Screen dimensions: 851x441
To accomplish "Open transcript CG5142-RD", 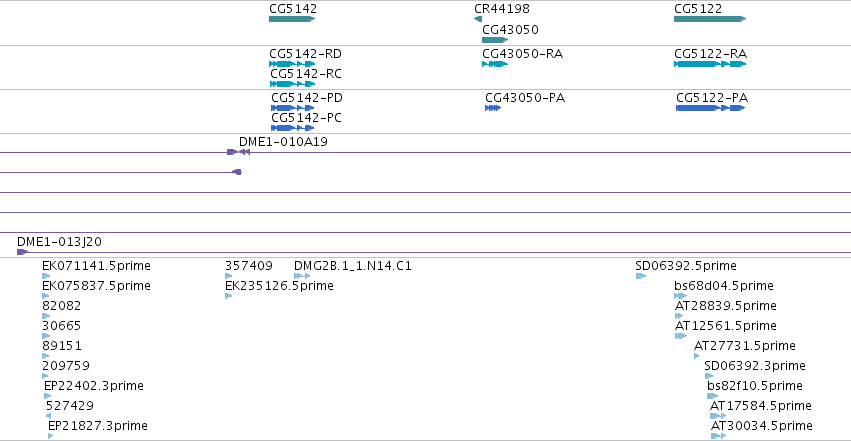I will coord(306,54).
